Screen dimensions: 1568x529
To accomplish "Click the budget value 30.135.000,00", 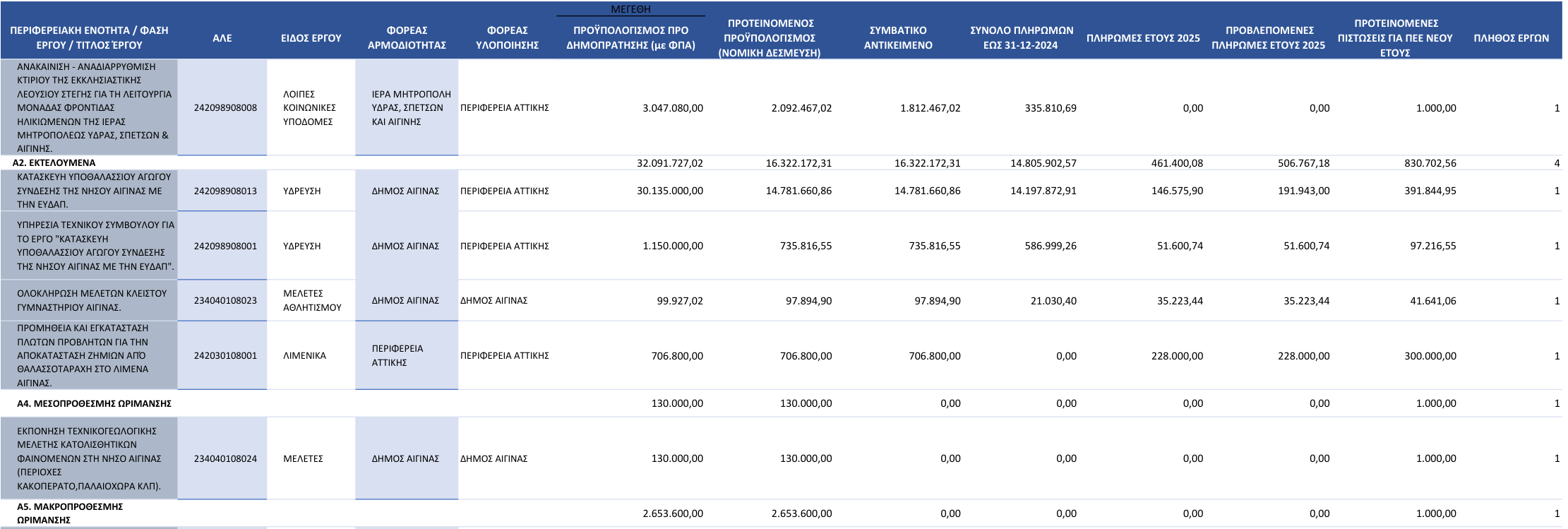I will point(669,191).
